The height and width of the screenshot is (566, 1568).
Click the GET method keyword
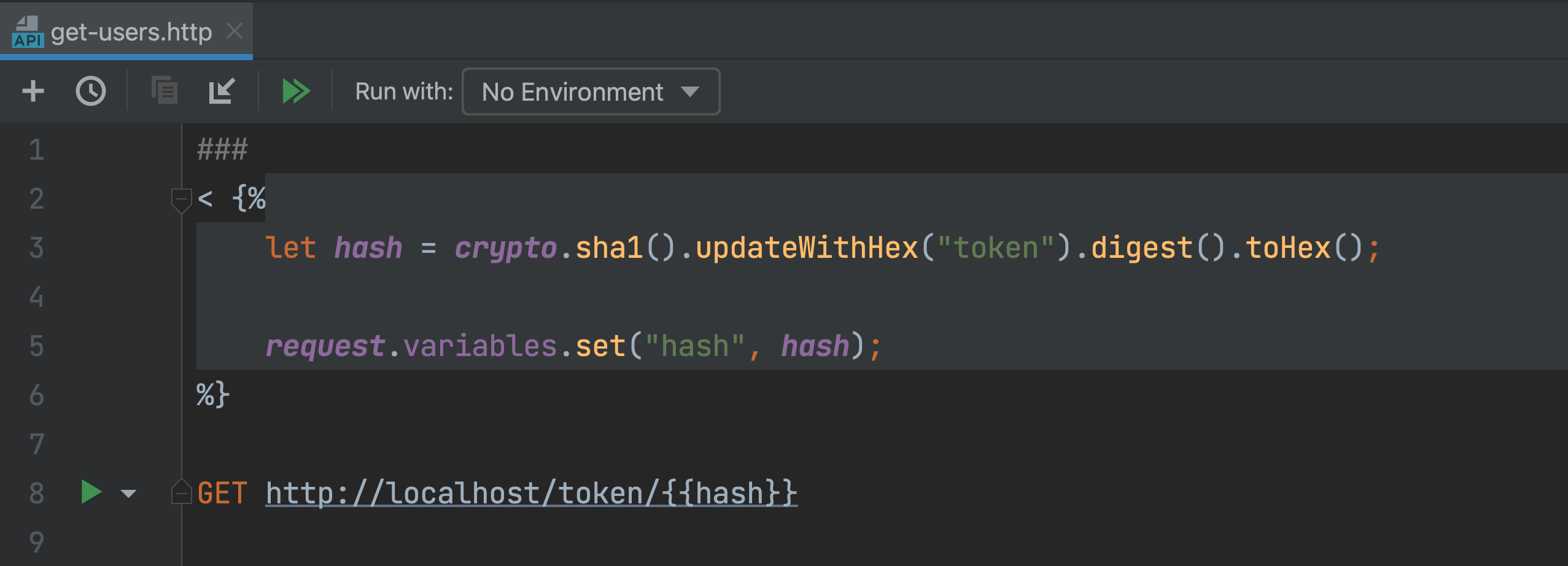pos(222,494)
